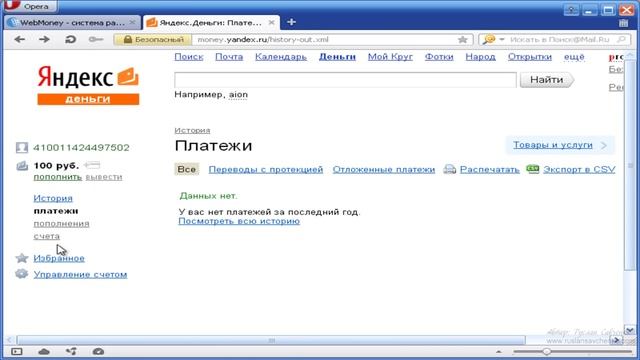Open the password wand key icon

pos(96,40)
